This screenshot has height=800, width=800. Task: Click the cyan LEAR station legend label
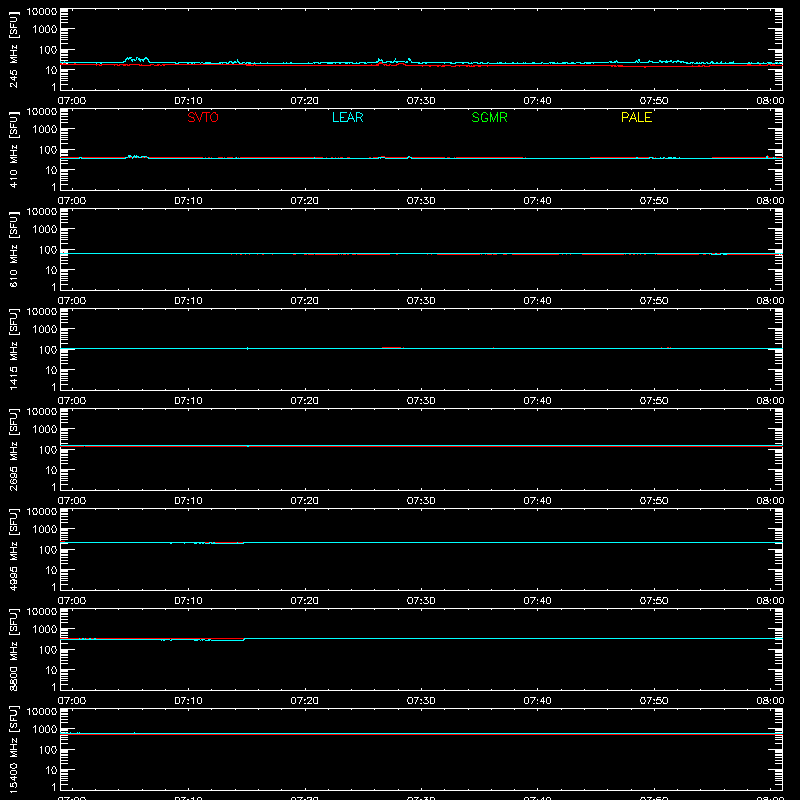(347, 117)
